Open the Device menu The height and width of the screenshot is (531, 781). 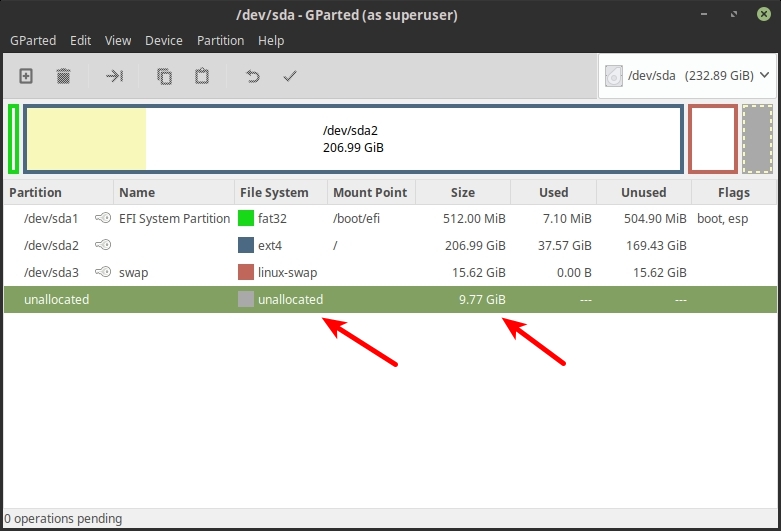tap(164, 40)
